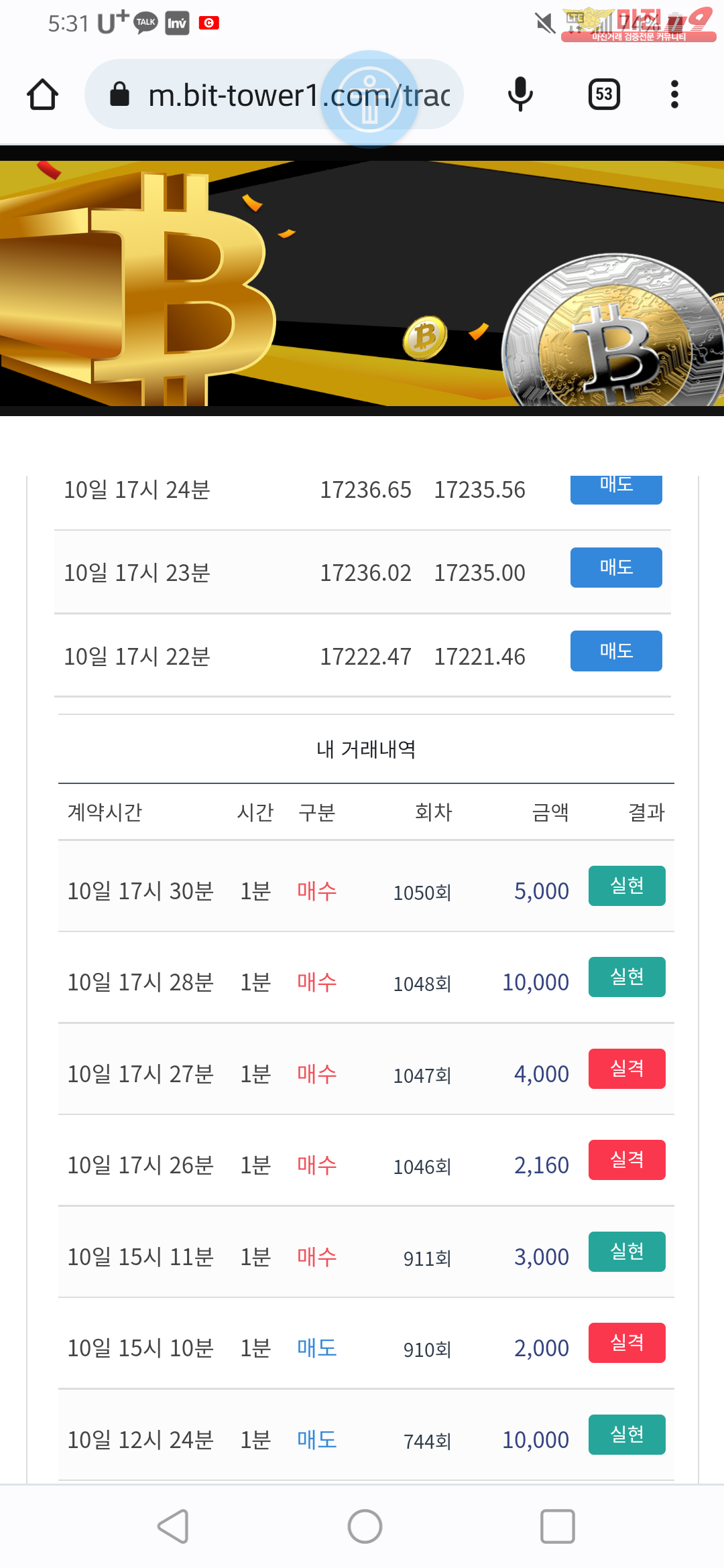
Task: Tap the microphone voice search icon
Action: pyautogui.click(x=520, y=94)
